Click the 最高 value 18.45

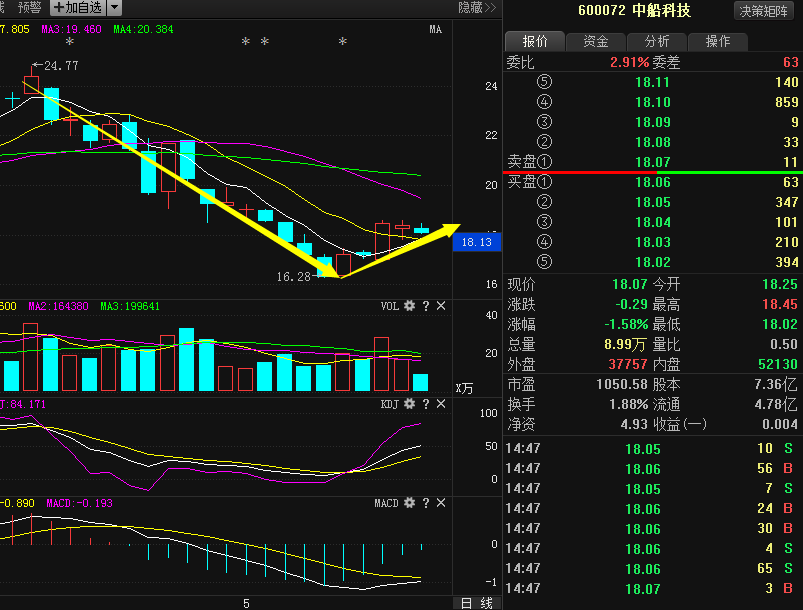point(780,304)
